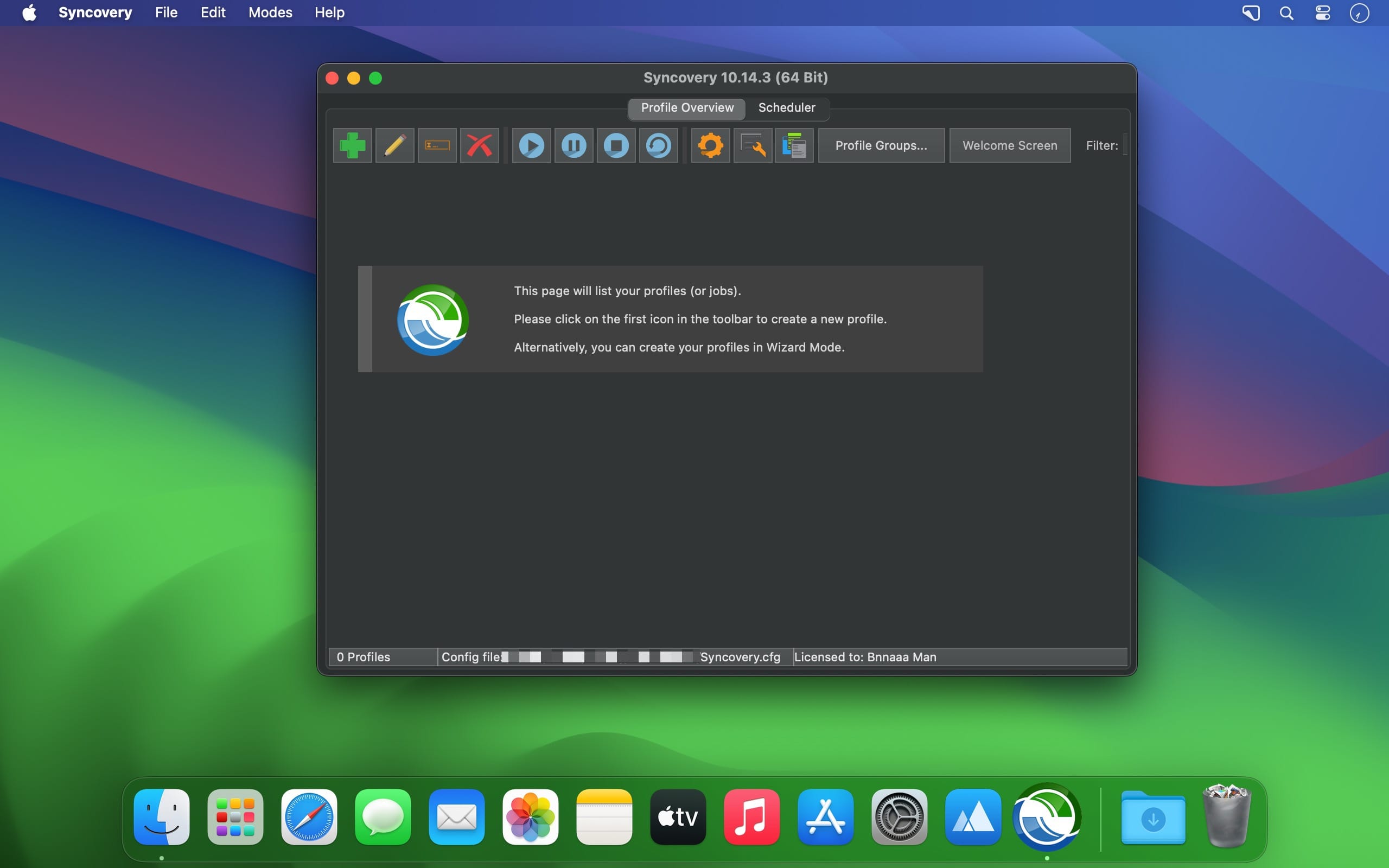Click the red X Delete Profile icon
The width and height of the screenshot is (1389, 868).
(479, 145)
